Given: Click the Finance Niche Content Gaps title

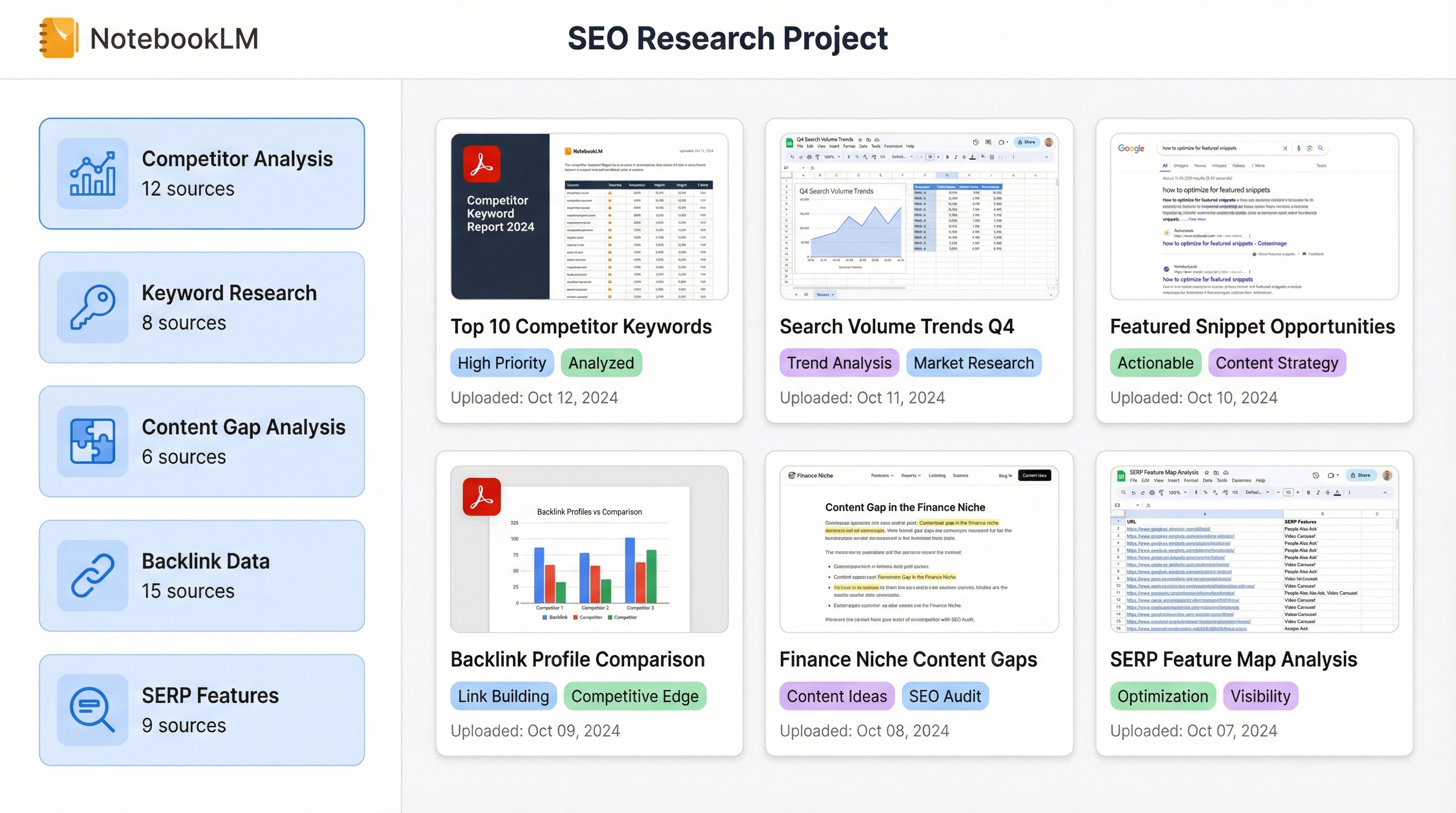Looking at the screenshot, I should tap(908, 659).
